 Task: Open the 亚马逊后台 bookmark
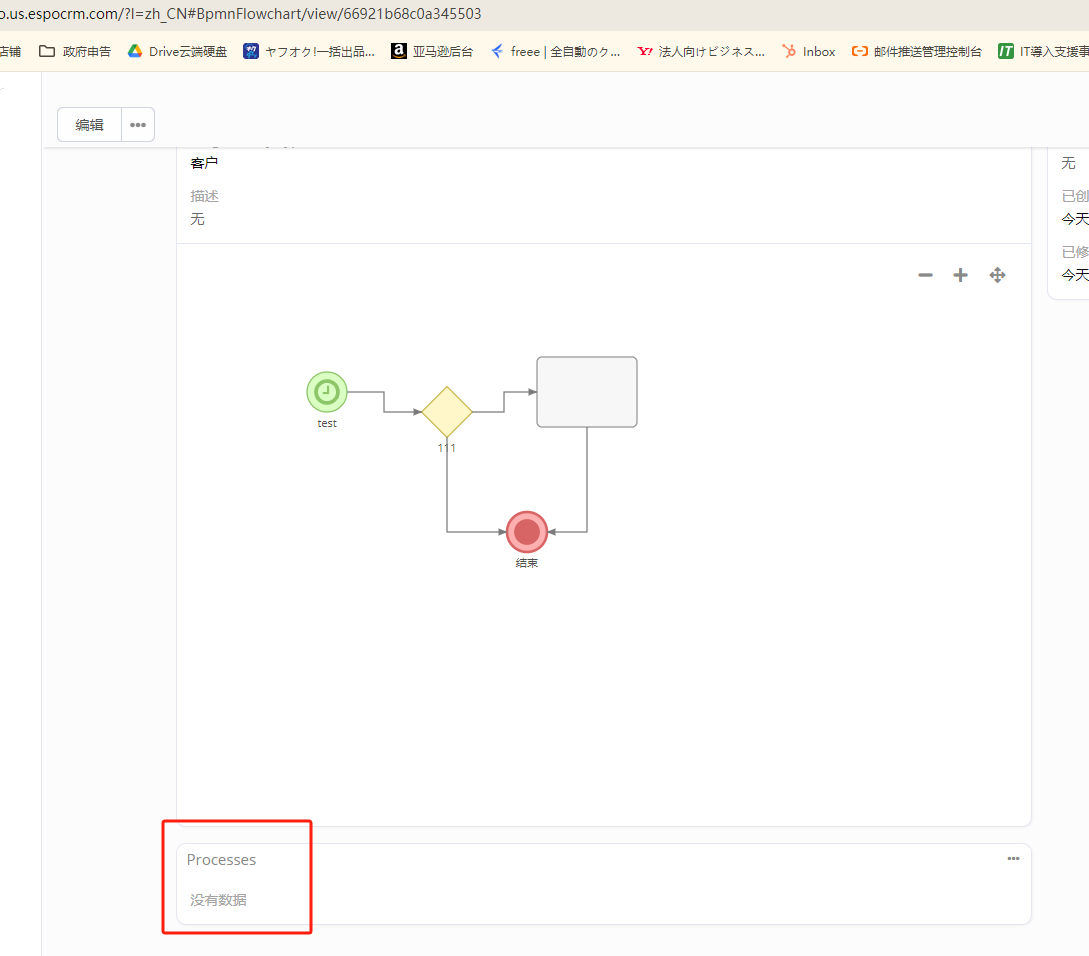coord(432,51)
